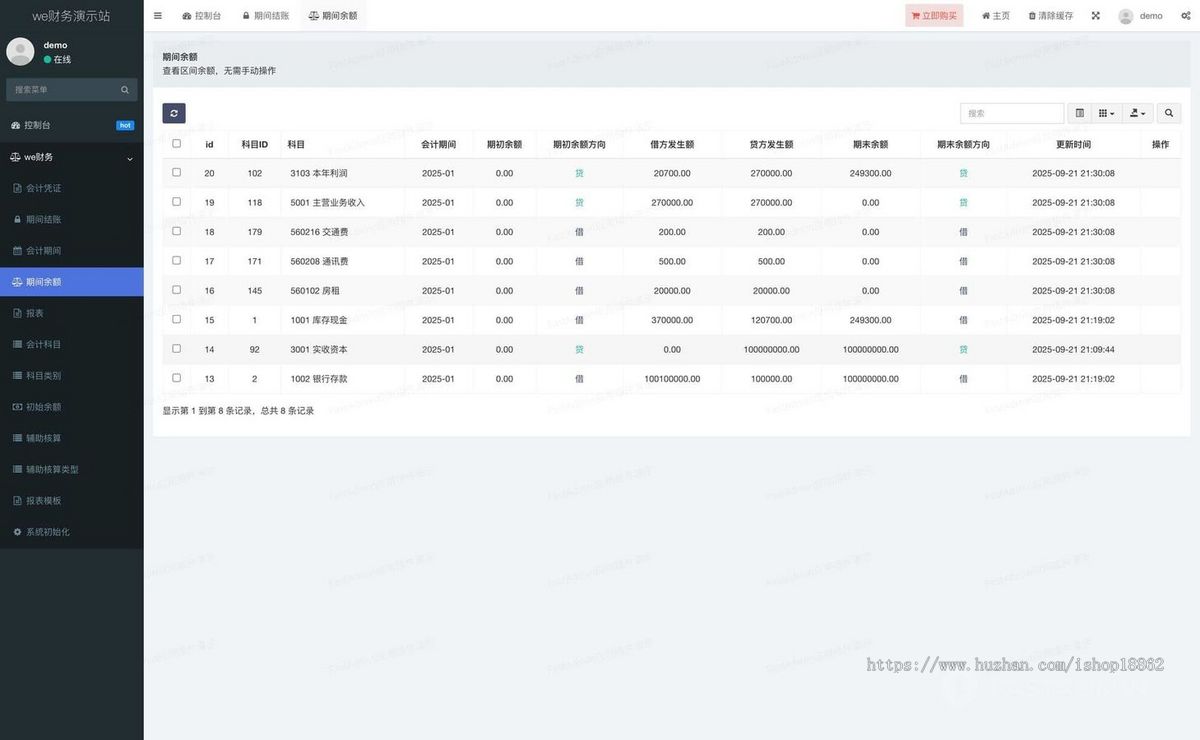Click the demo user avatar in top bar

[x=1126, y=16]
